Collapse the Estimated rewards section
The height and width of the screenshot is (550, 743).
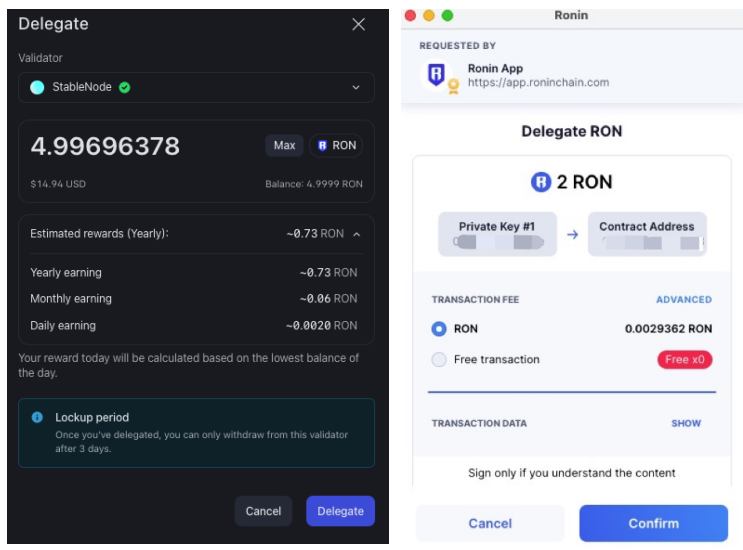coord(357,234)
